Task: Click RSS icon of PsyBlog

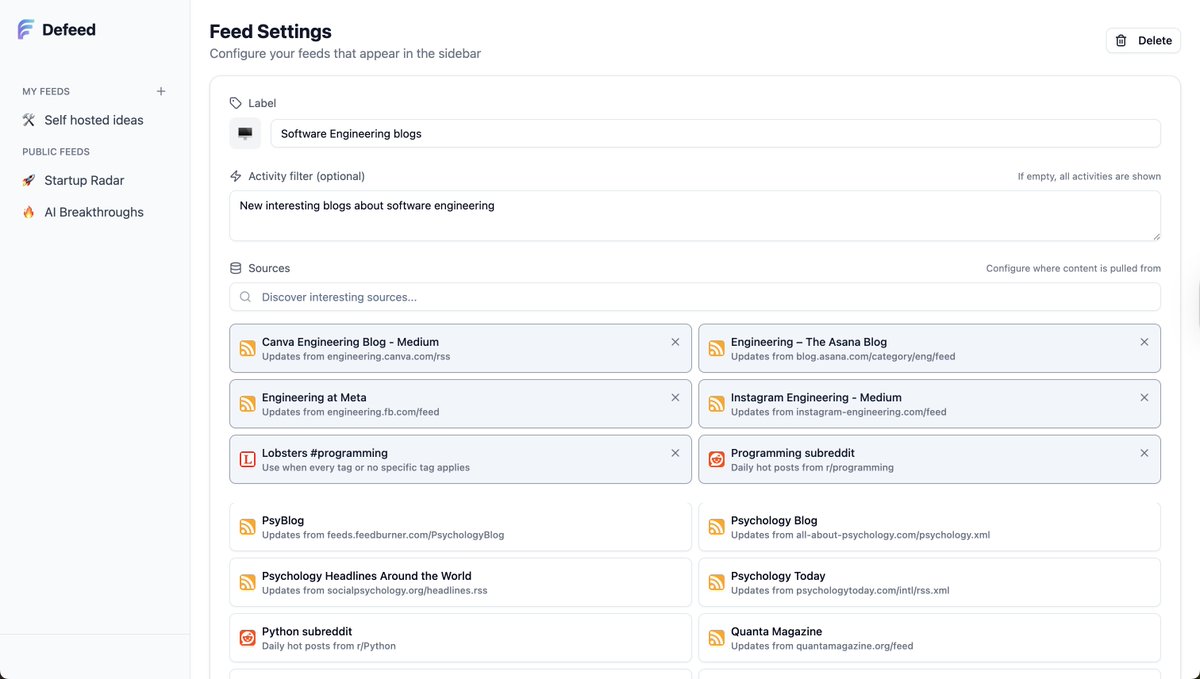Action: pos(247,527)
